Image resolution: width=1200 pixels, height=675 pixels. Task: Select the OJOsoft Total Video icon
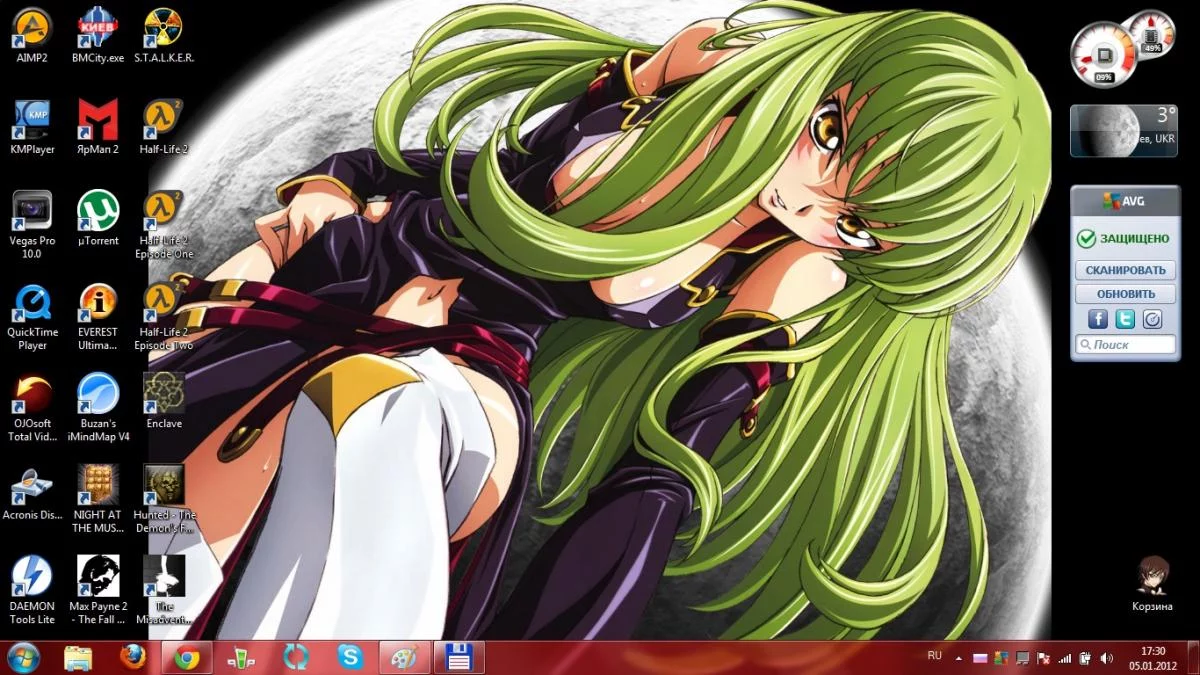(x=32, y=408)
